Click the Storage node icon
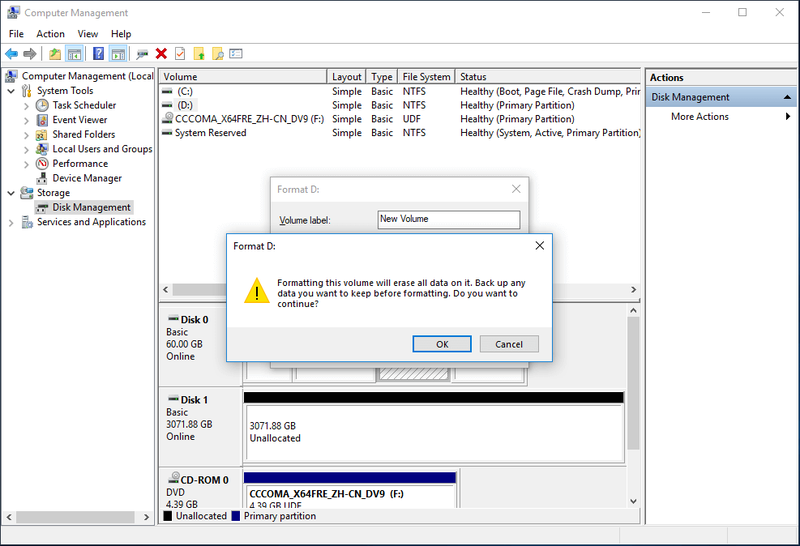The height and width of the screenshot is (546, 800). (27, 193)
